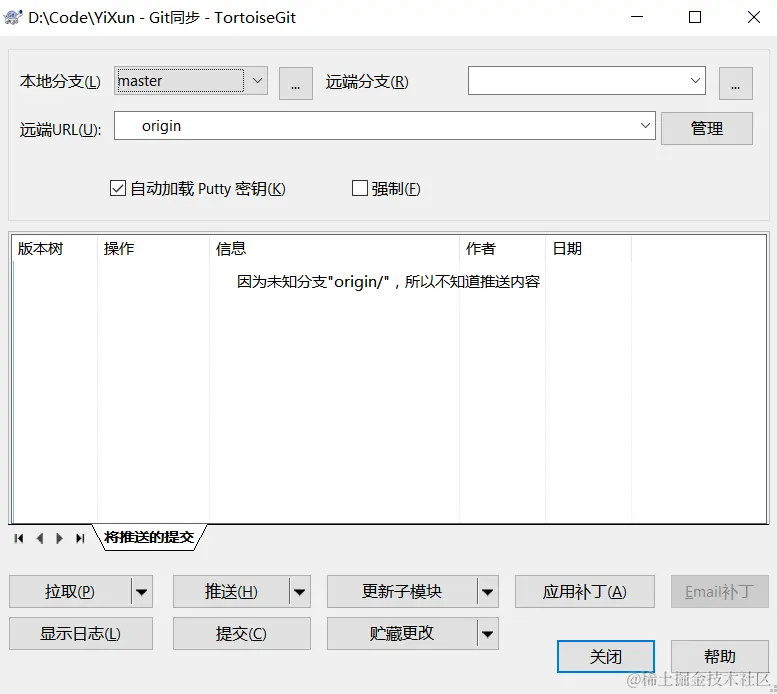Open the 拉取 button dropdown arrow
Viewport: 777px width, 694px height.
pos(142,591)
